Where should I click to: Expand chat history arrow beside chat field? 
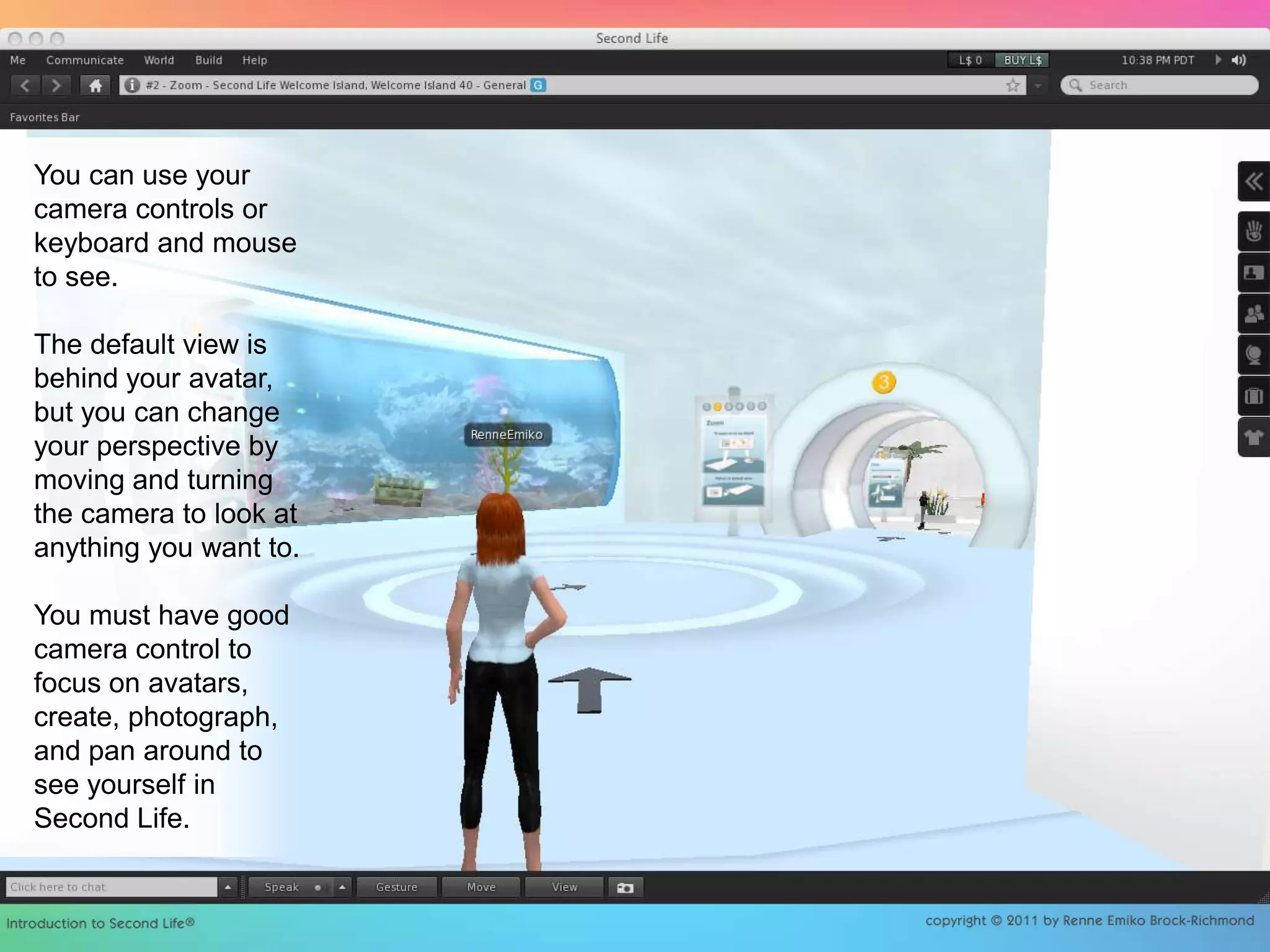click(228, 887)
